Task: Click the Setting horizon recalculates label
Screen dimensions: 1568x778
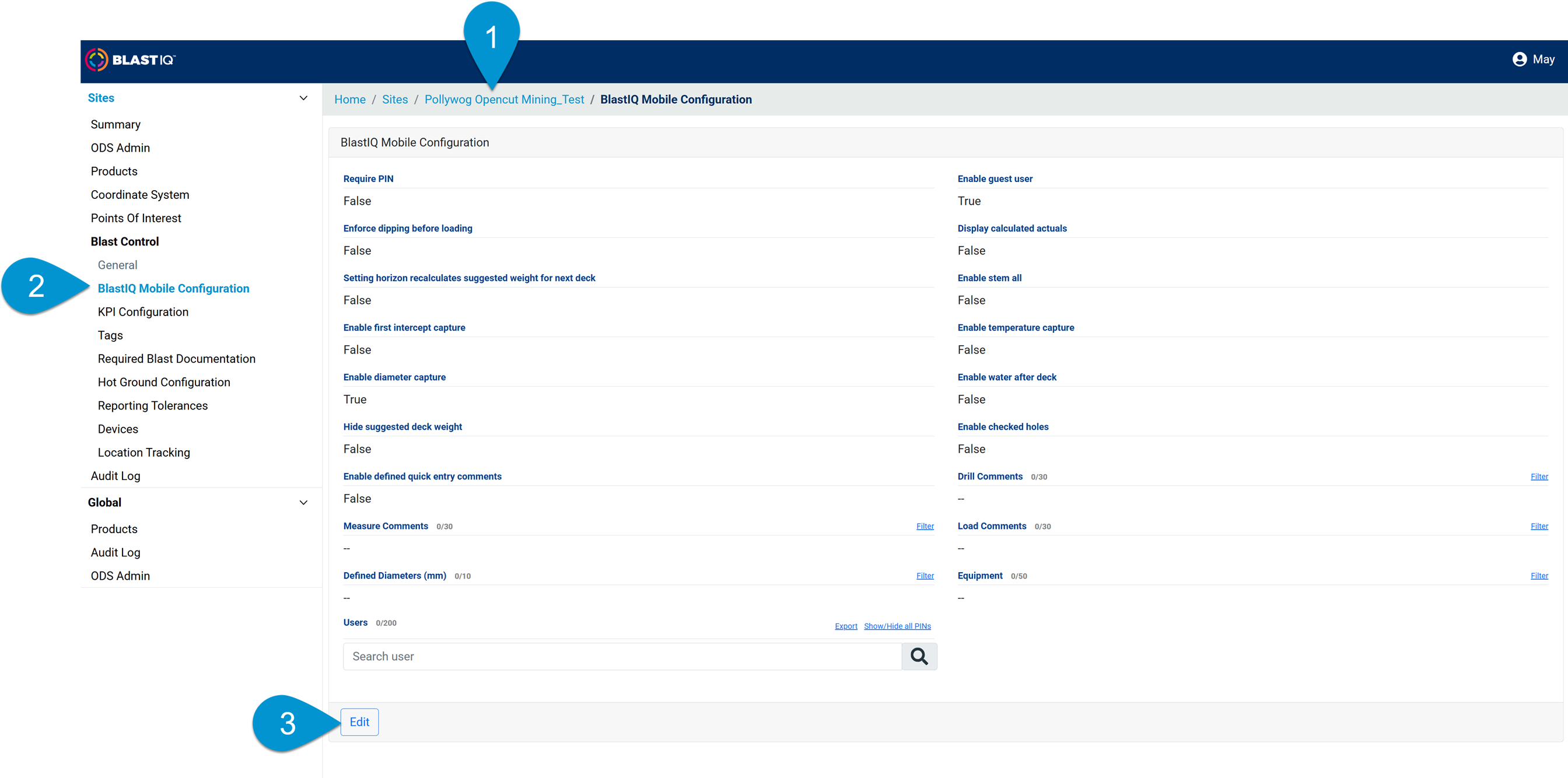Action: point(470,278)
